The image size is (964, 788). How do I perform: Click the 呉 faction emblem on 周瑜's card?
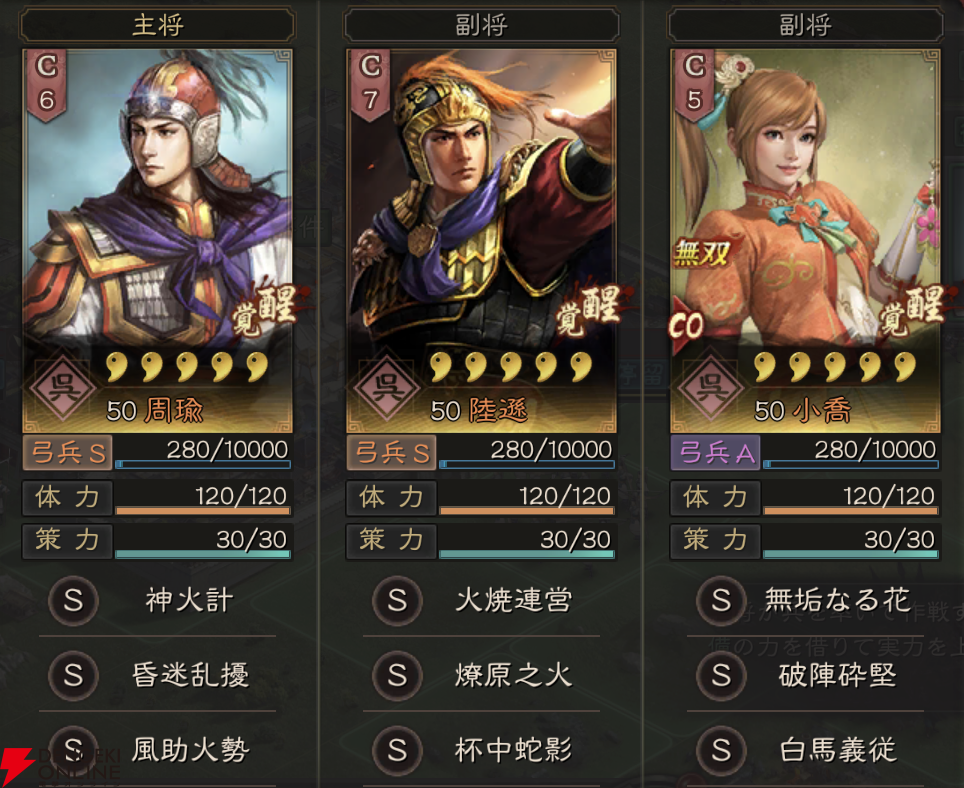(x=64, y=388)
